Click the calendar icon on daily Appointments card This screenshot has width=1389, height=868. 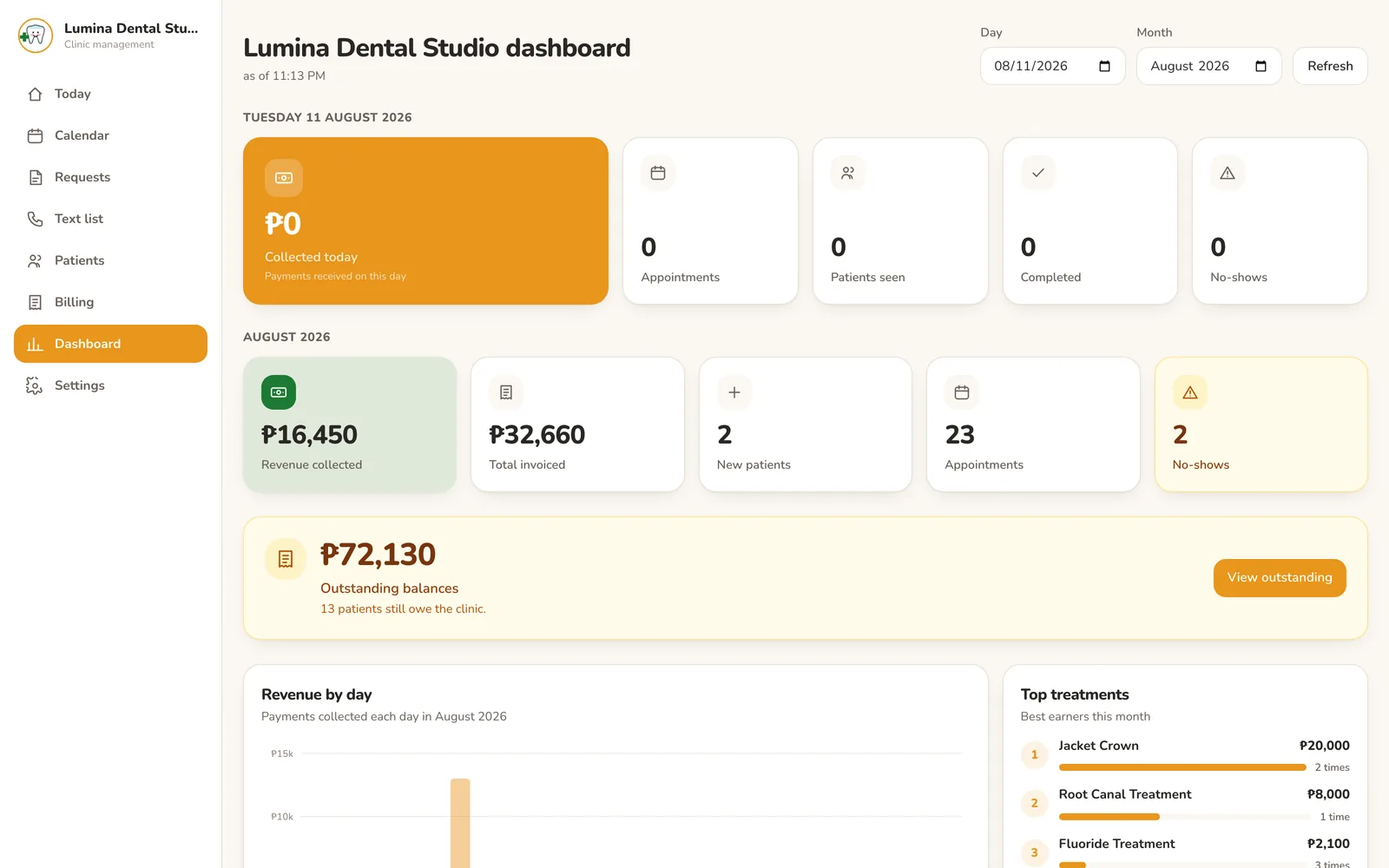(658, 173)
